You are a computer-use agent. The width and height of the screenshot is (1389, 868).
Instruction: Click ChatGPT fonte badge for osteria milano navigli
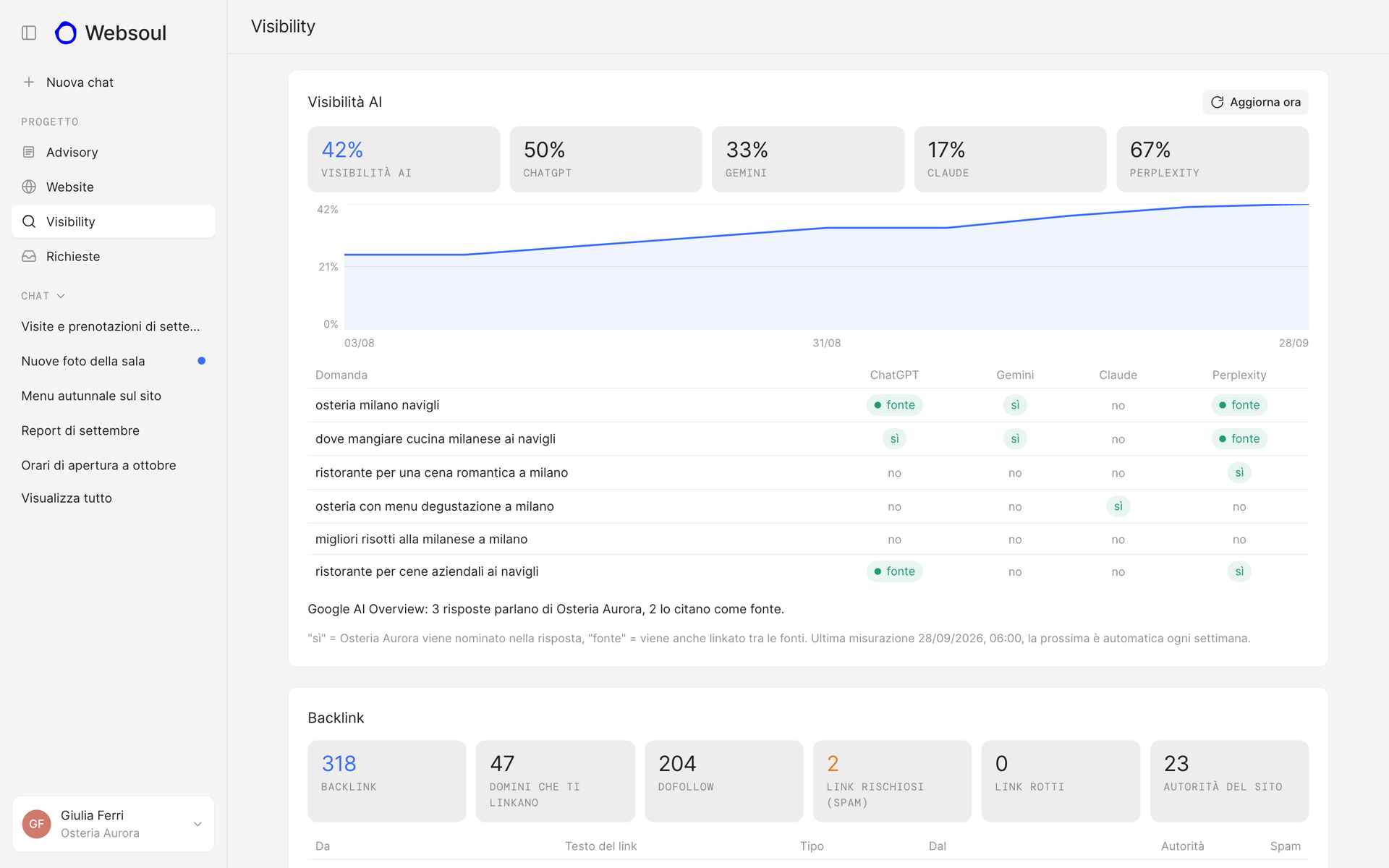pos(894,405)
